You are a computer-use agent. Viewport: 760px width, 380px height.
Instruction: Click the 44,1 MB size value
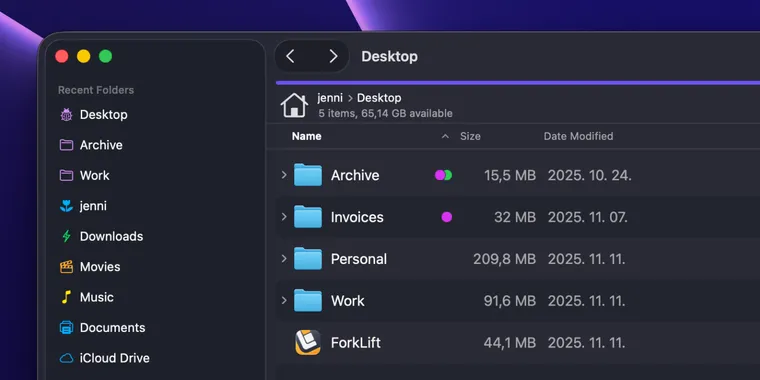coord(510,343)
